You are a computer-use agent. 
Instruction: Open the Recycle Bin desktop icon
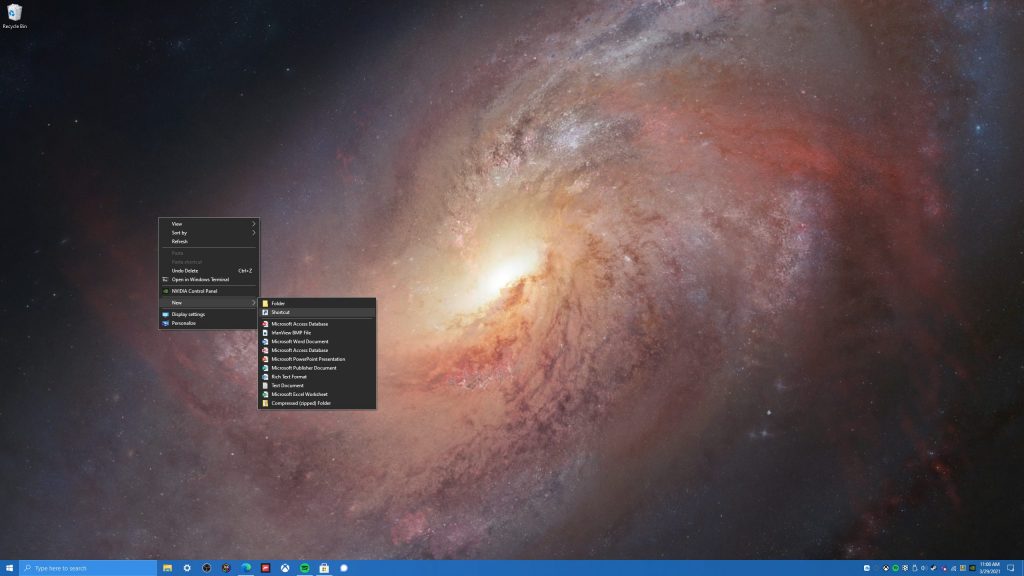point(14,16)
